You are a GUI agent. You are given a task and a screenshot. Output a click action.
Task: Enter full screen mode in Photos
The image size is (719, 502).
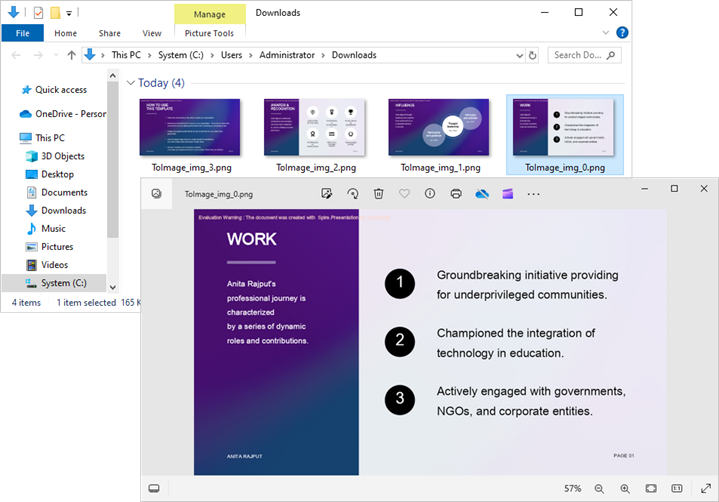click(x=706, y=489)
